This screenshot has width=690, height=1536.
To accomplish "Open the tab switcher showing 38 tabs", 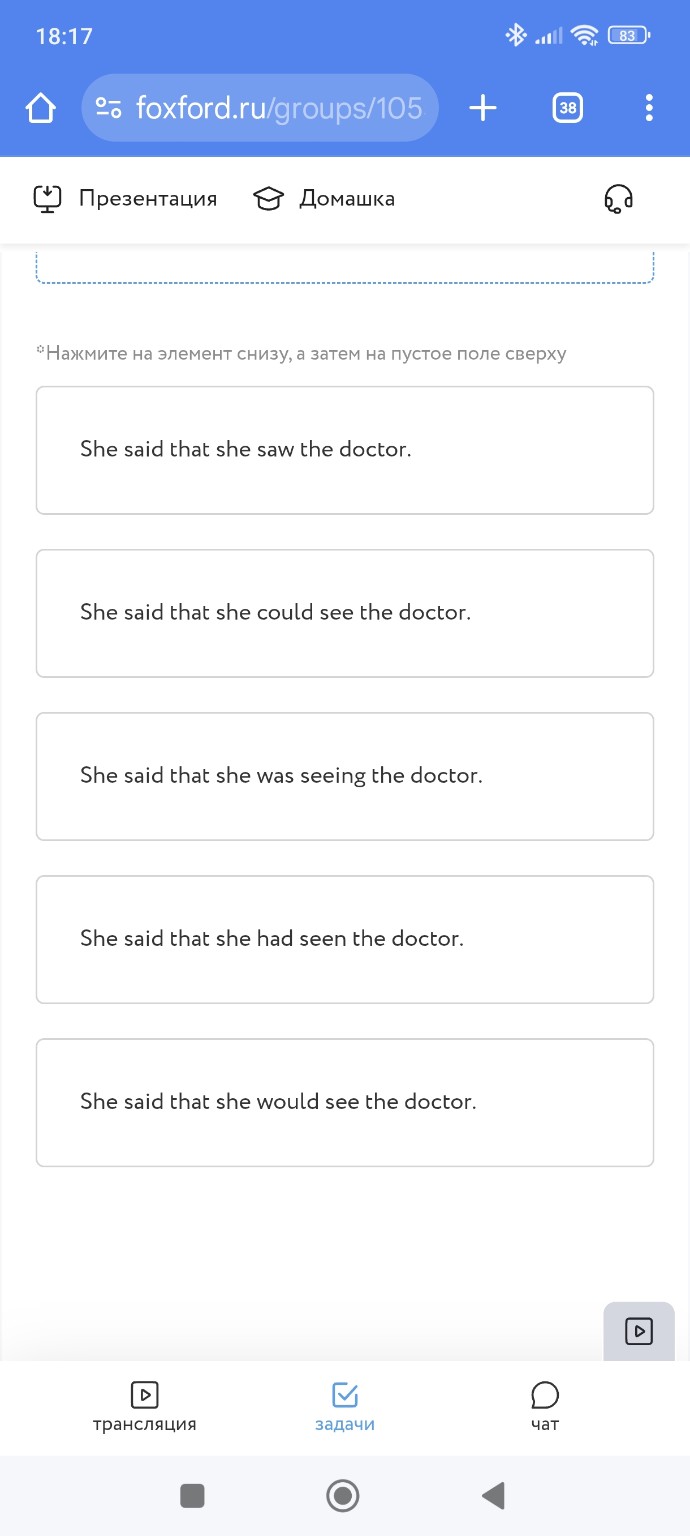I will point(567,108).
